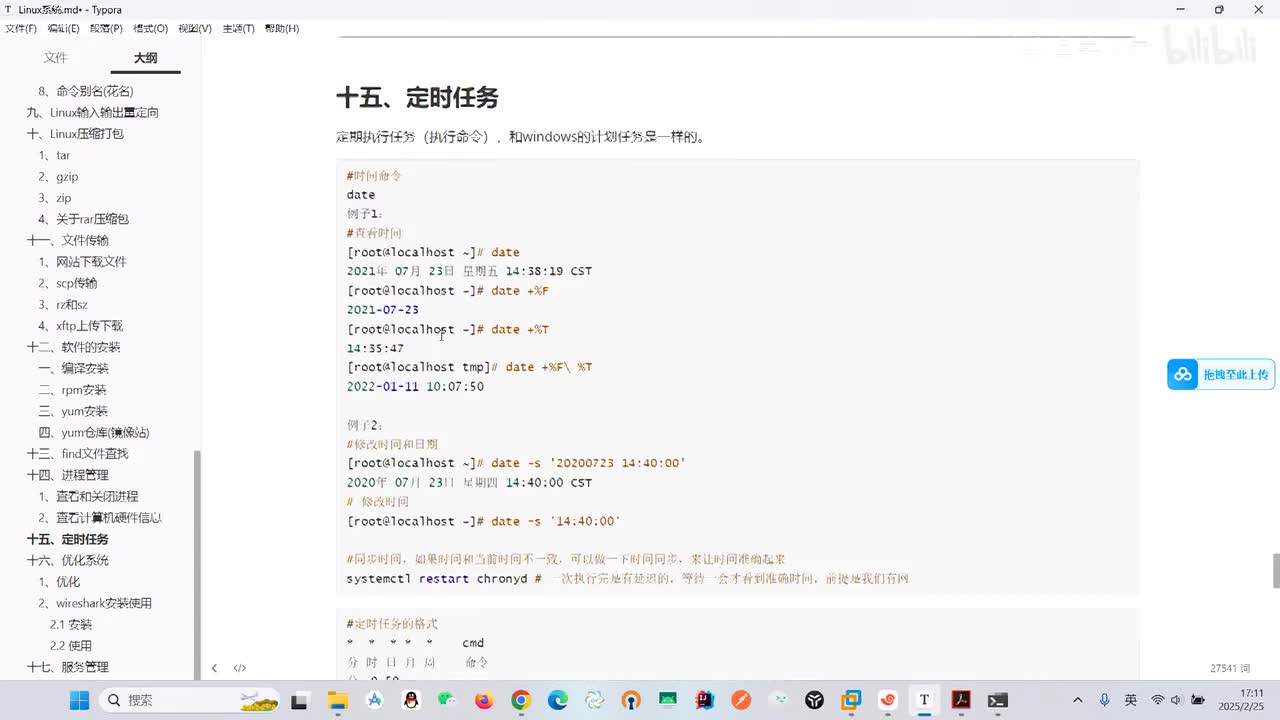This screenshot has width=1280, height=720.
Task: Open Google Chrome from the taskbar
Action: coord(520,700)
